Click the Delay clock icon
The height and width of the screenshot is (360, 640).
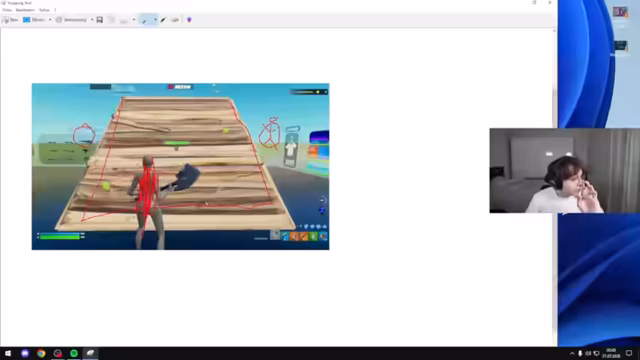59,20
